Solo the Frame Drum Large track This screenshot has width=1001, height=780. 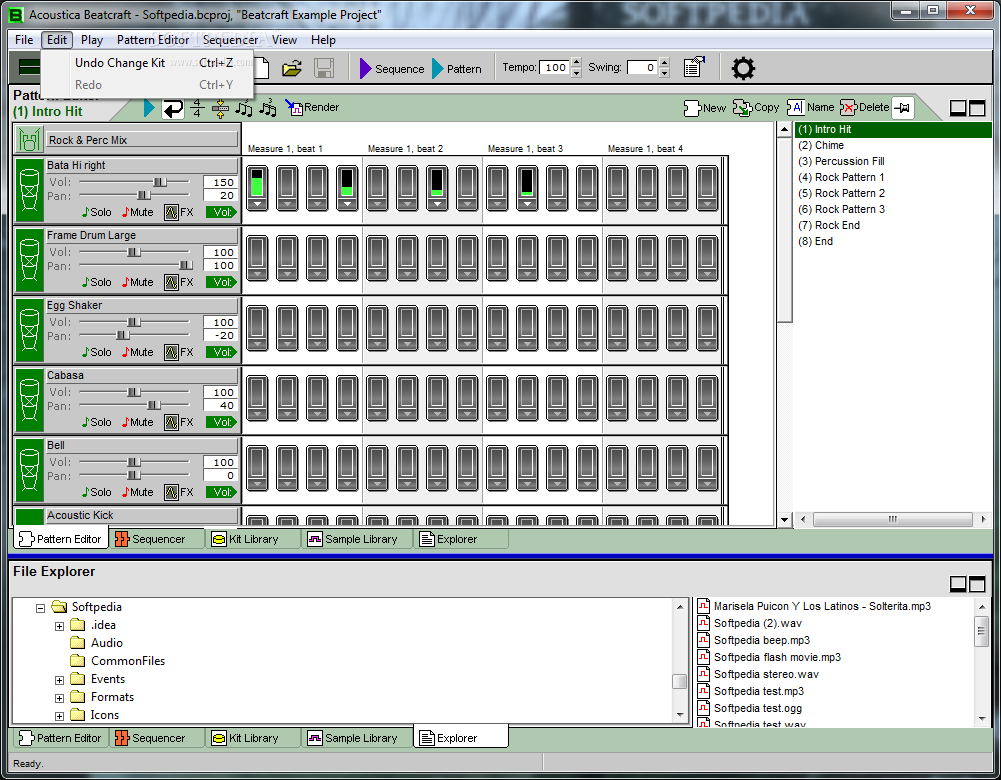pyautogui.click(x=96, y=282)
